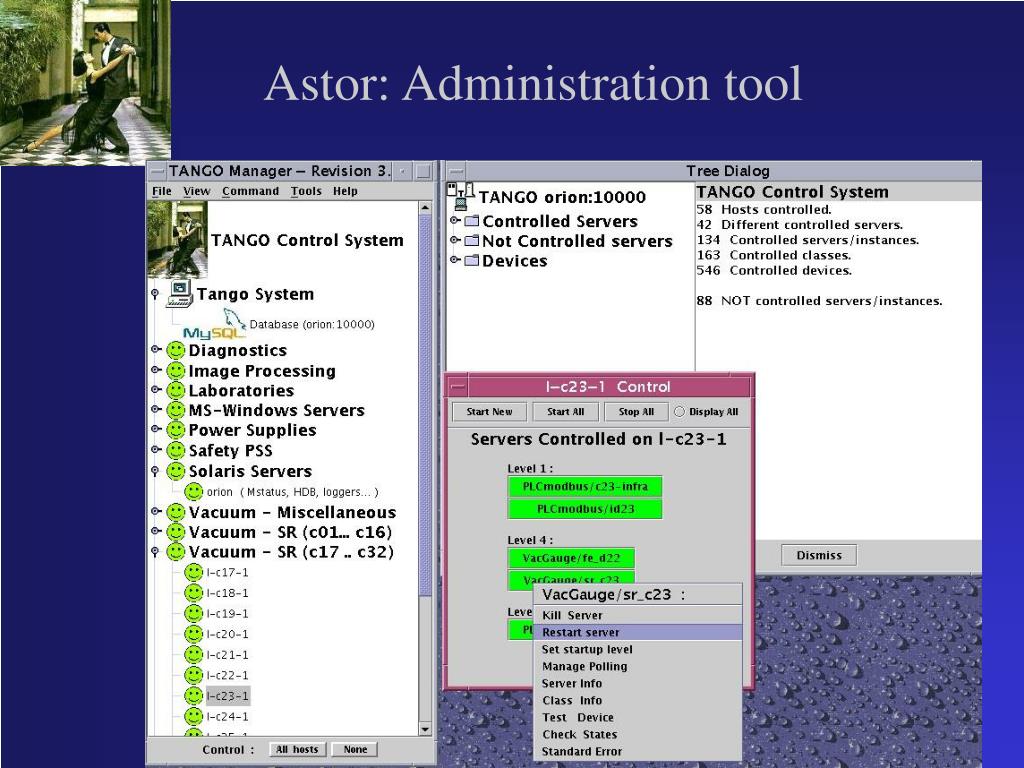Screen dimensions: 1024x768
Task: Click the PLCmodbus/id23 server block
Action: 584,509
